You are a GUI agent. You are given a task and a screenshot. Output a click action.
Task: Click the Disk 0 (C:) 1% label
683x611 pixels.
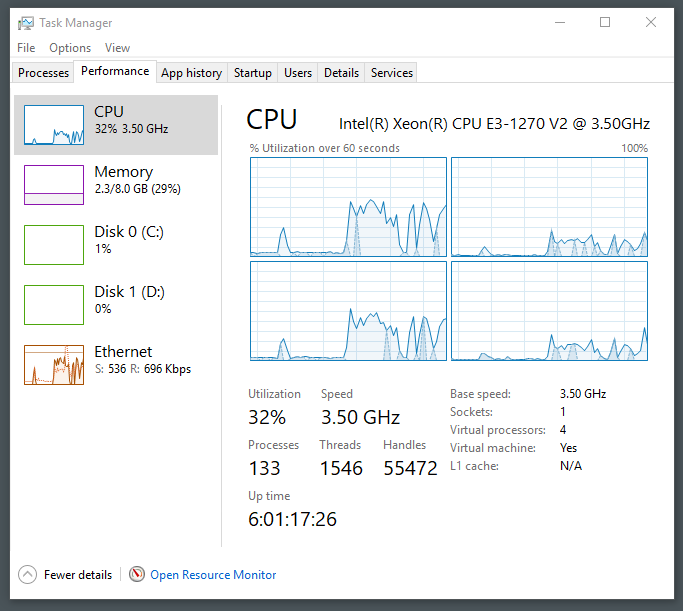(129, 240)
